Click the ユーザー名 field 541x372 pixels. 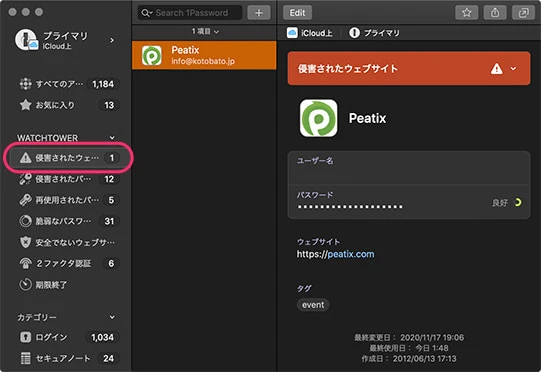[409, 168]
